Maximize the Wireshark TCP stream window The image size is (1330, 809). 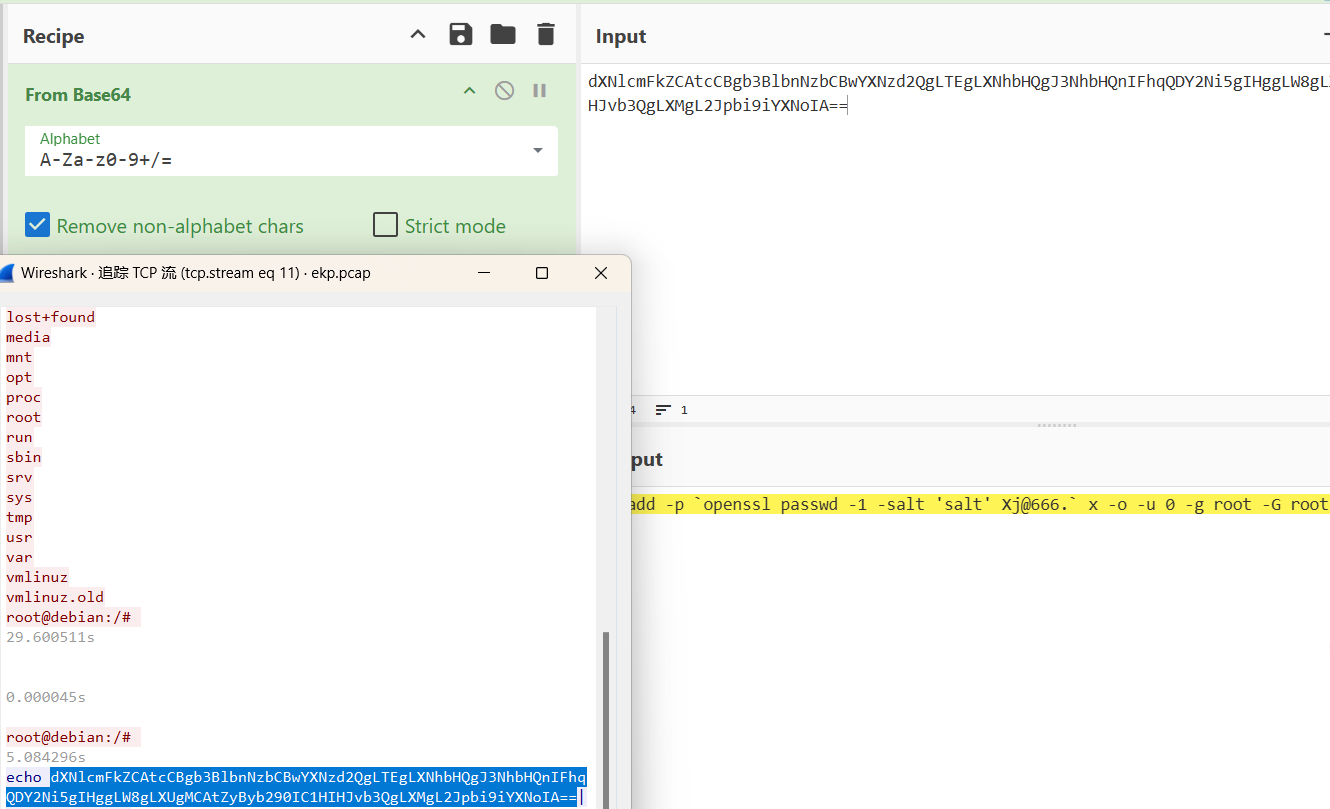click(542, 273)
